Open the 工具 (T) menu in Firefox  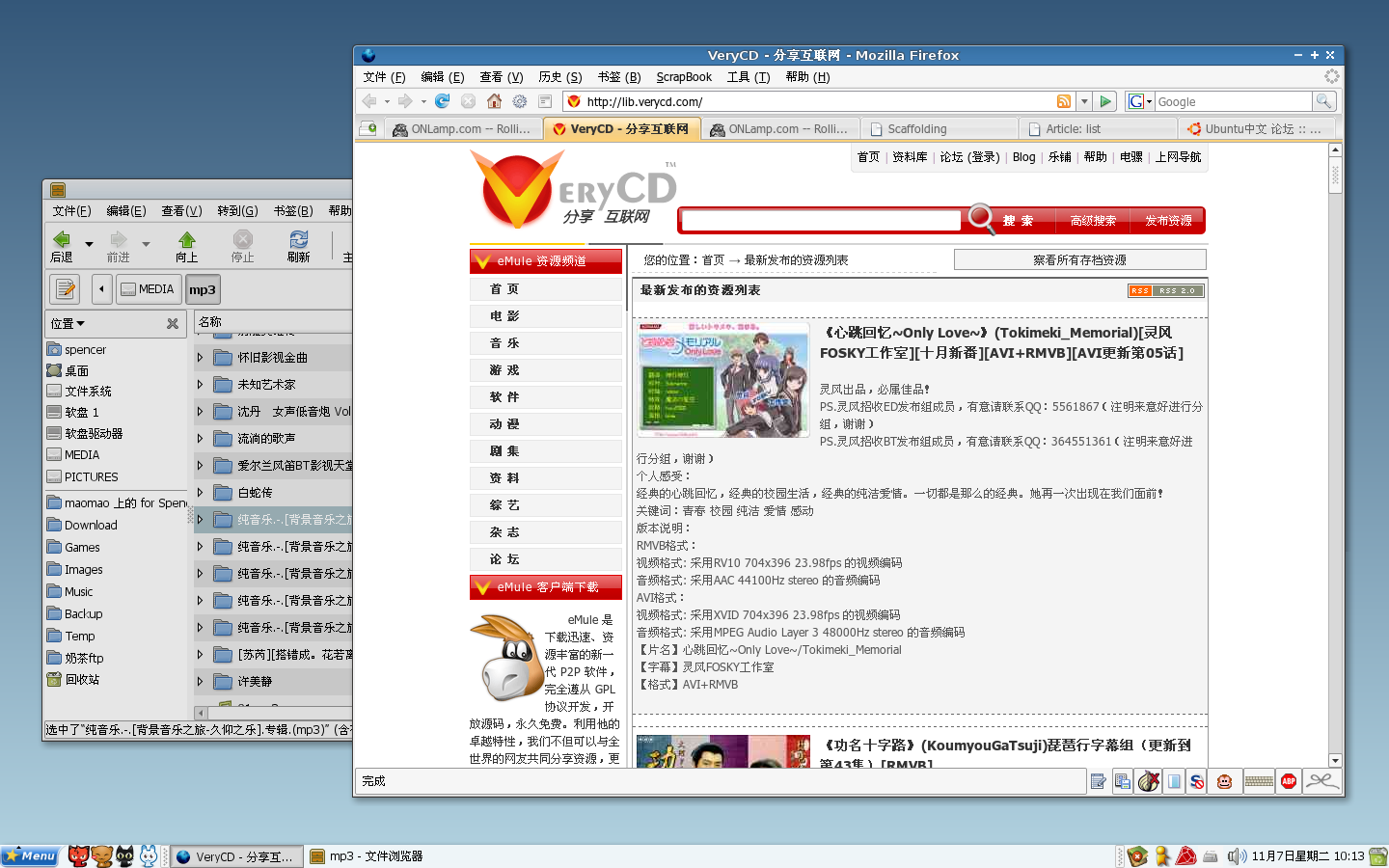(x=749, y=77)
